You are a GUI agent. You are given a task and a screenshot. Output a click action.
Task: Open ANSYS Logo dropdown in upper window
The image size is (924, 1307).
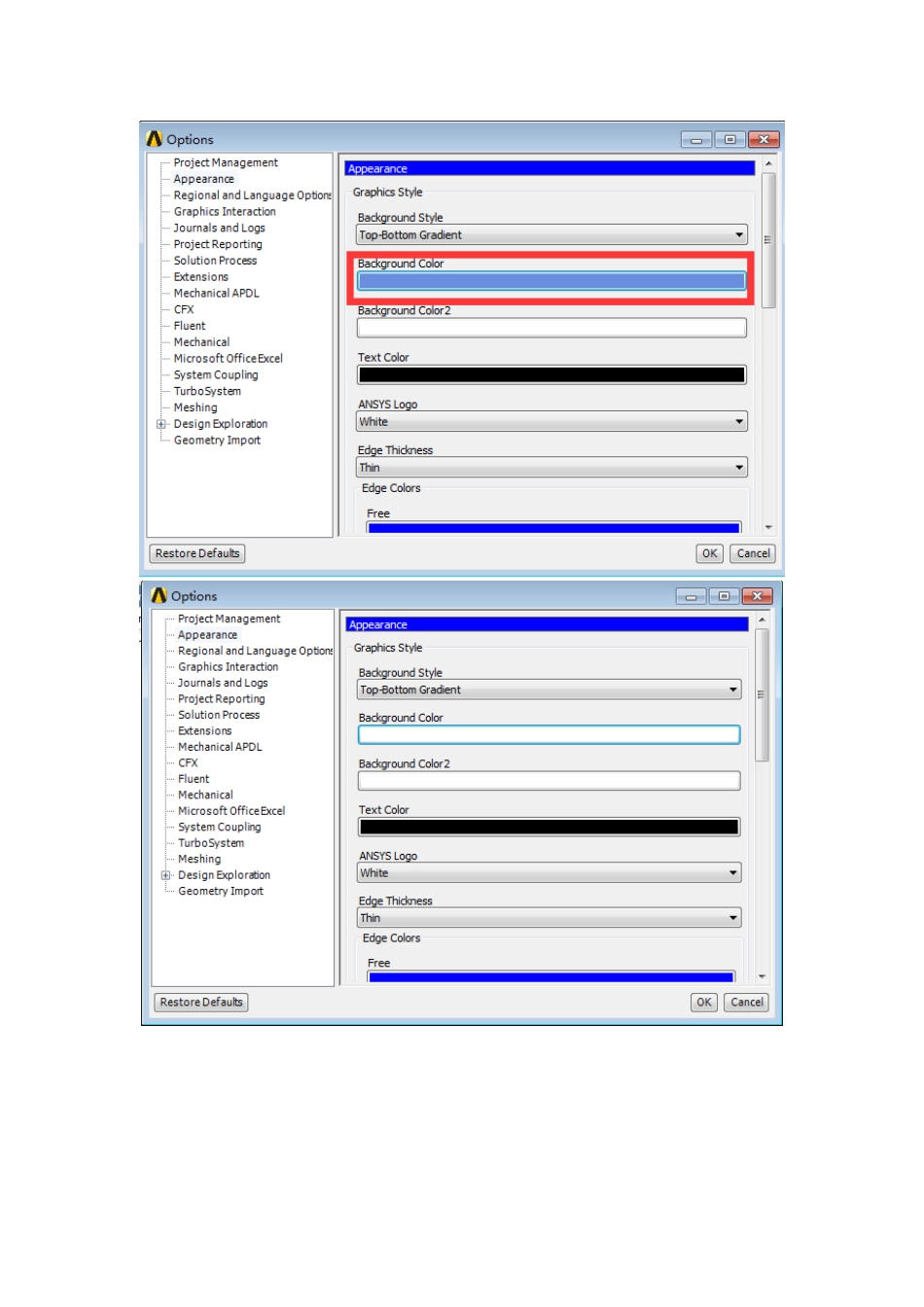pos(551,422)
